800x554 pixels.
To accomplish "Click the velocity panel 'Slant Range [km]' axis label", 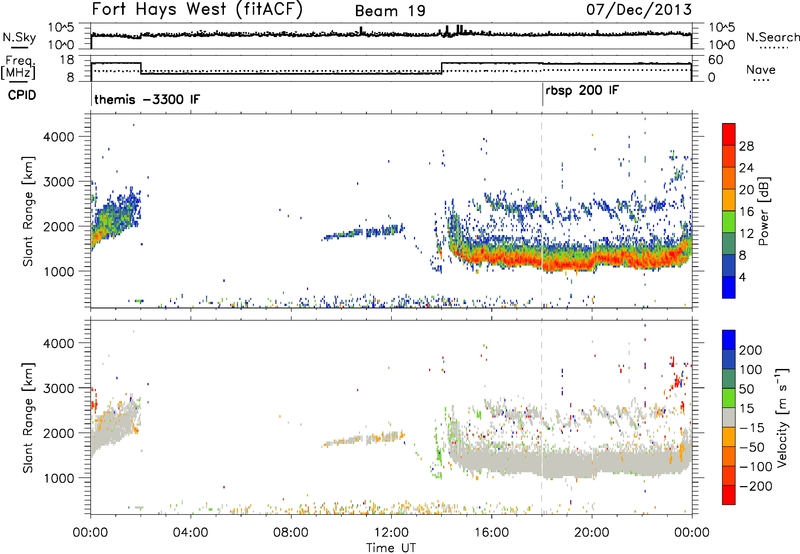I will tap(28, 418).
